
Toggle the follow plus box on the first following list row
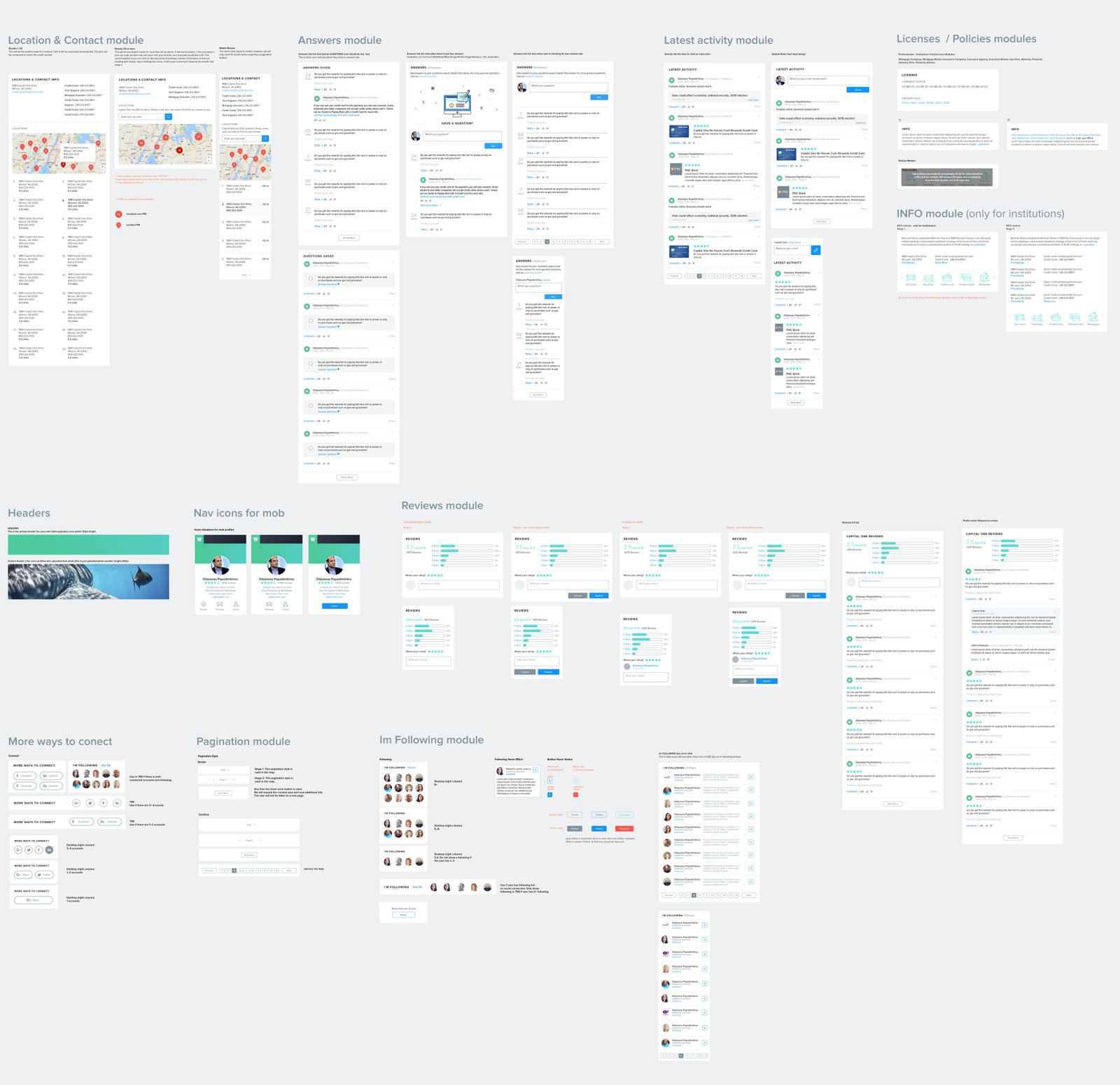coord(750,777)
